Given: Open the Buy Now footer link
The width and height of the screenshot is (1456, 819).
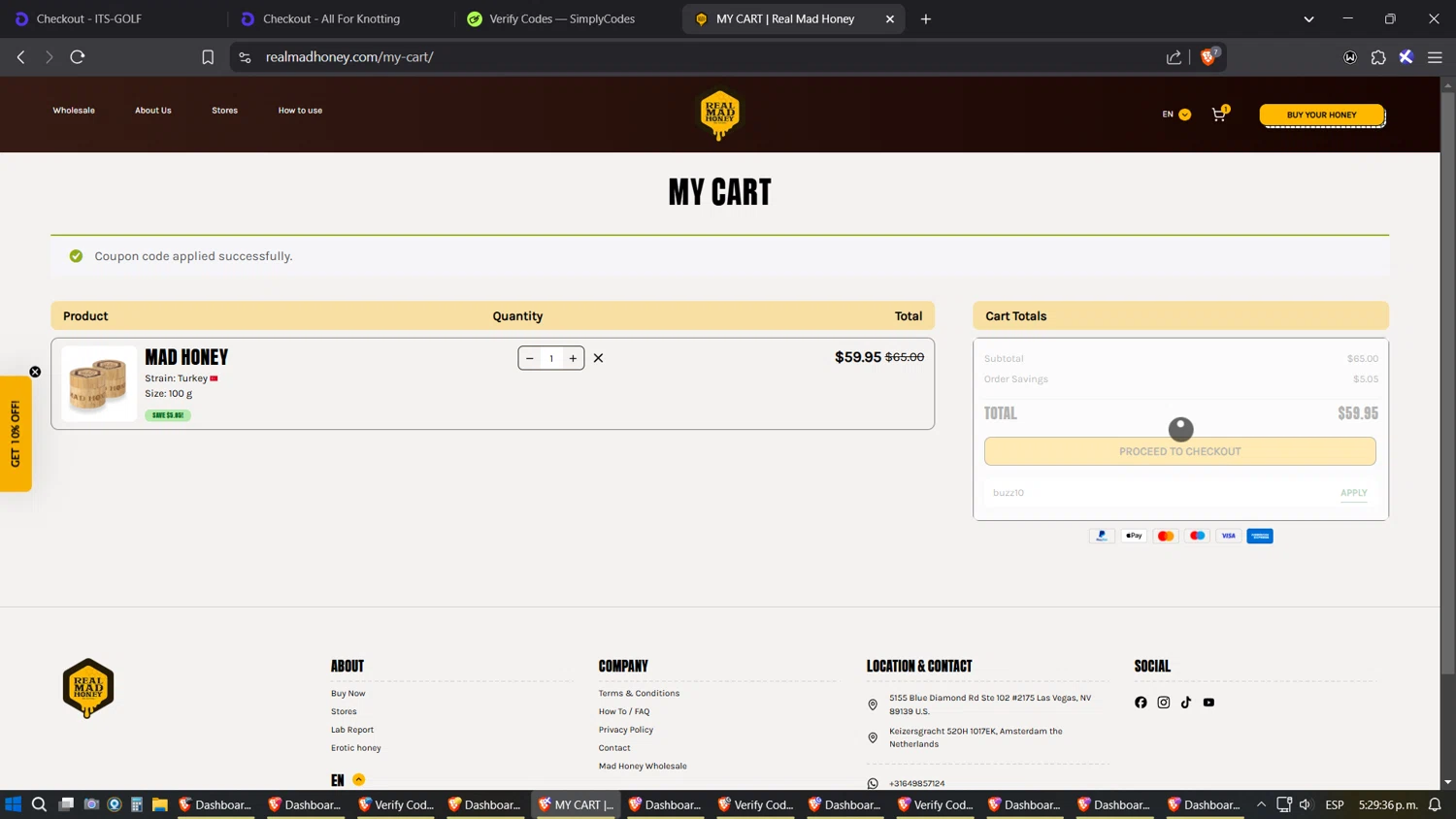Looking at the screenshot, I should click(348, 694).
